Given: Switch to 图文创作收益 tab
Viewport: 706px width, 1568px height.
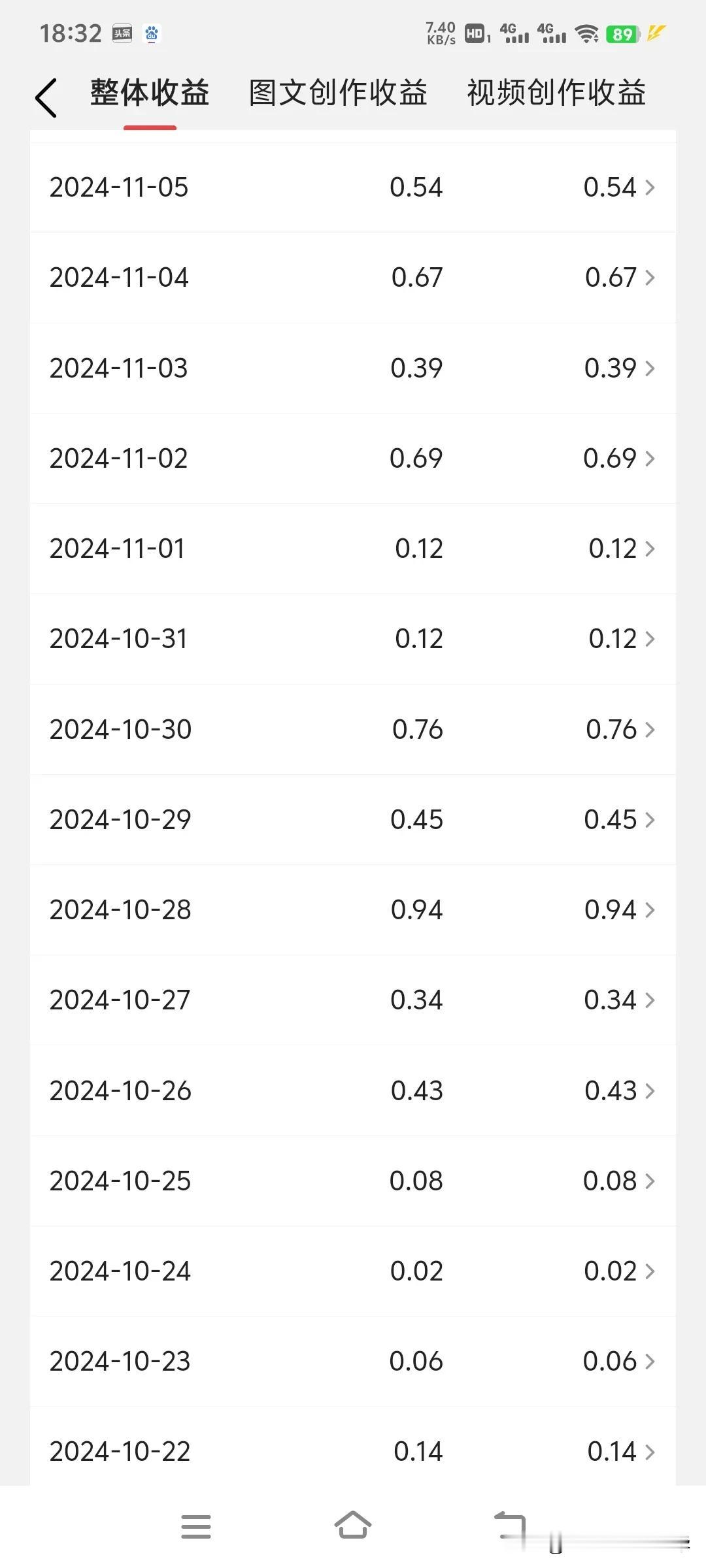Looking at the screenshot, I should tap(338, 92).
